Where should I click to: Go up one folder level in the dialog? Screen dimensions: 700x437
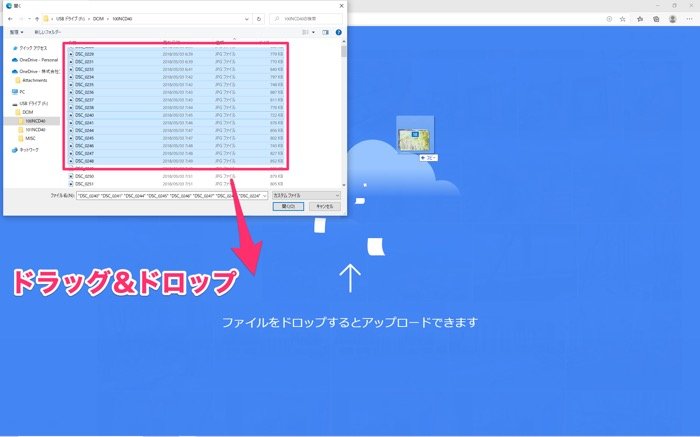point(37,19)
